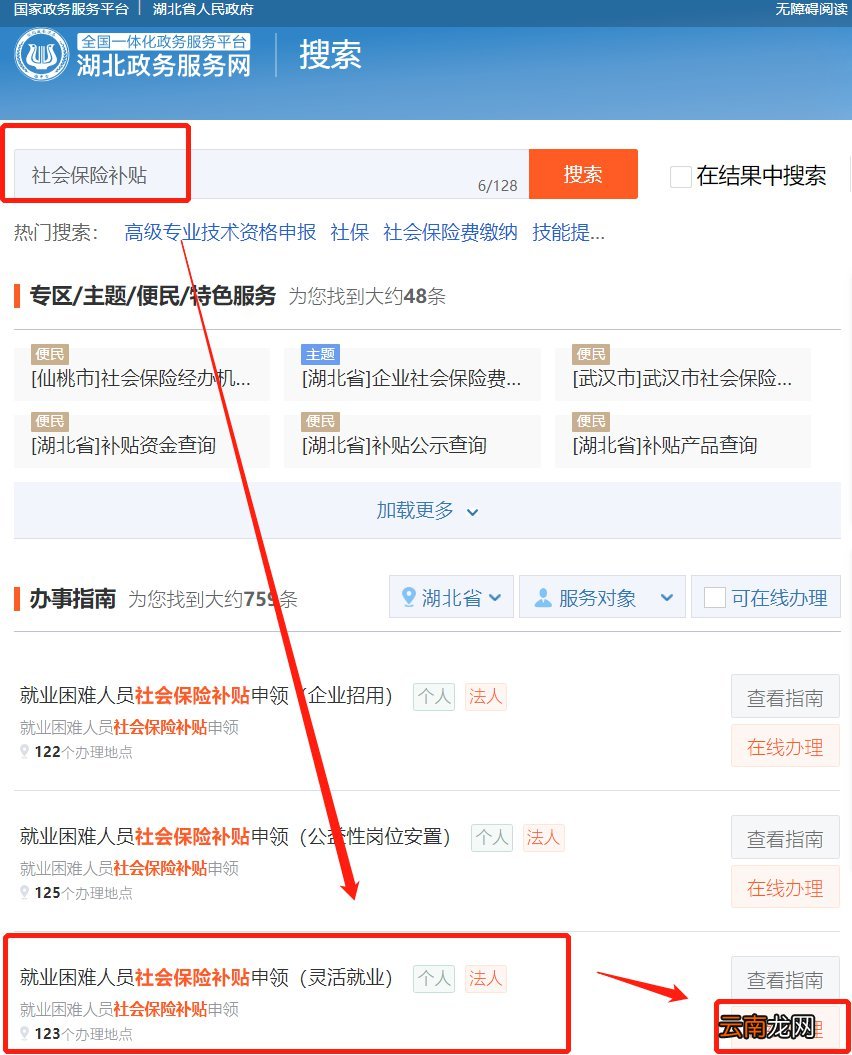Viewport: 852px width, 1055px height.
Task: Click 在线办理 for 企业招用 item
Action: point(785,747)
